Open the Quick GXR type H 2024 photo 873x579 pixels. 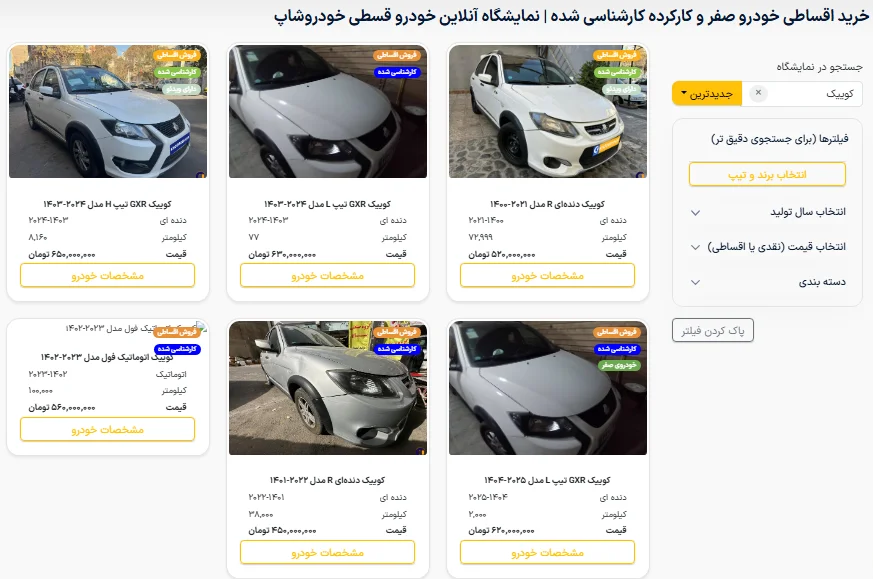(108, 111)
